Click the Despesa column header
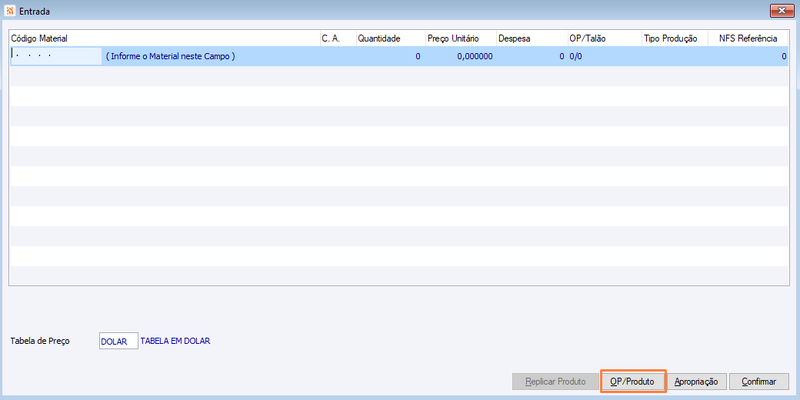Viewport: 800px width, 400px height. 531,38
